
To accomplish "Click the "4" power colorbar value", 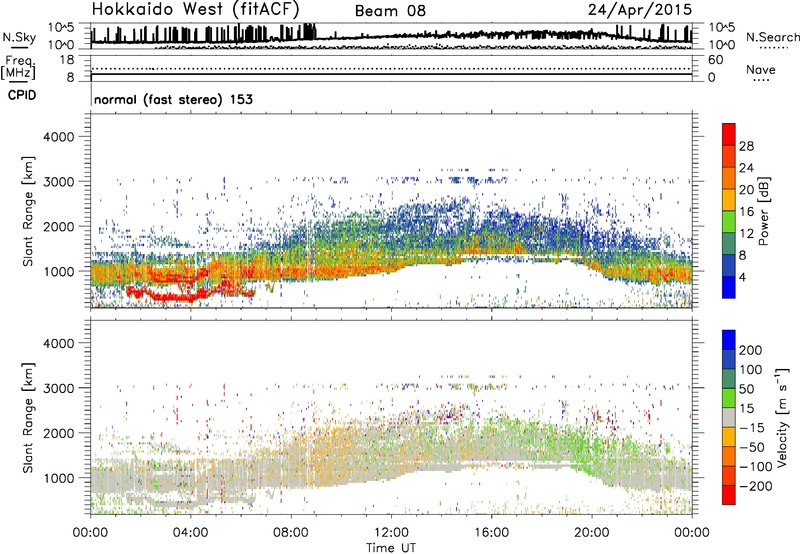I will 742,278.
